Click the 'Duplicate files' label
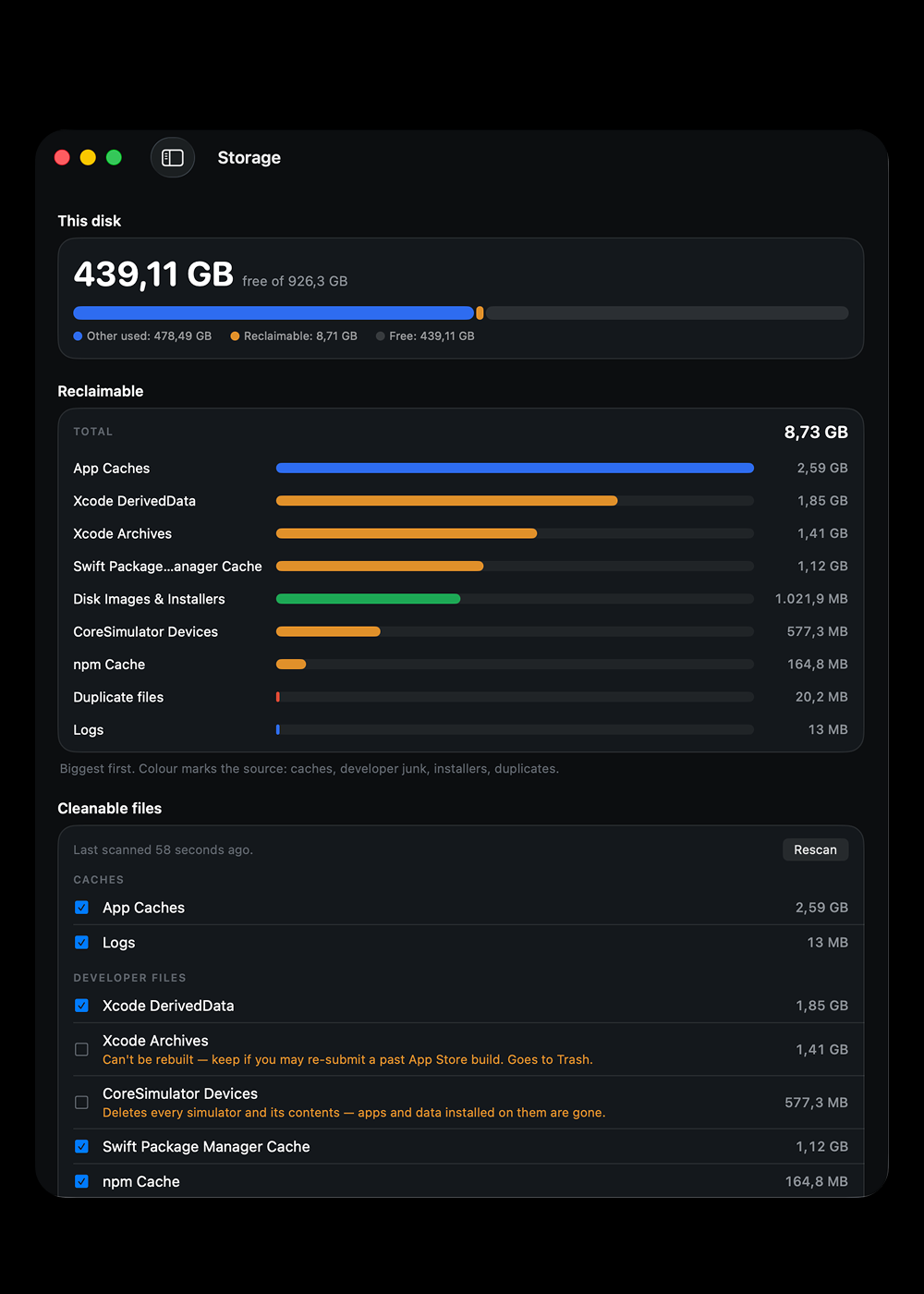This screenshot has width=924, height=1294. pyautogui.click(x=118, y=697)
